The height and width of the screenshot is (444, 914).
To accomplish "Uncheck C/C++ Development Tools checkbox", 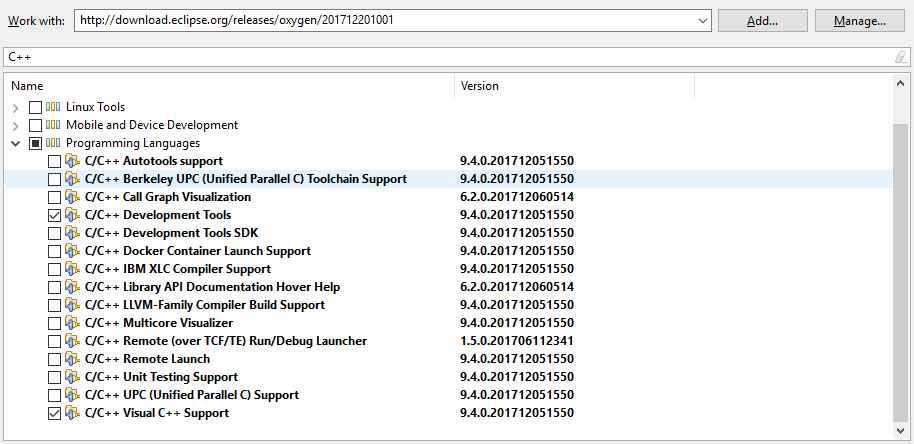I will [54, 216].
